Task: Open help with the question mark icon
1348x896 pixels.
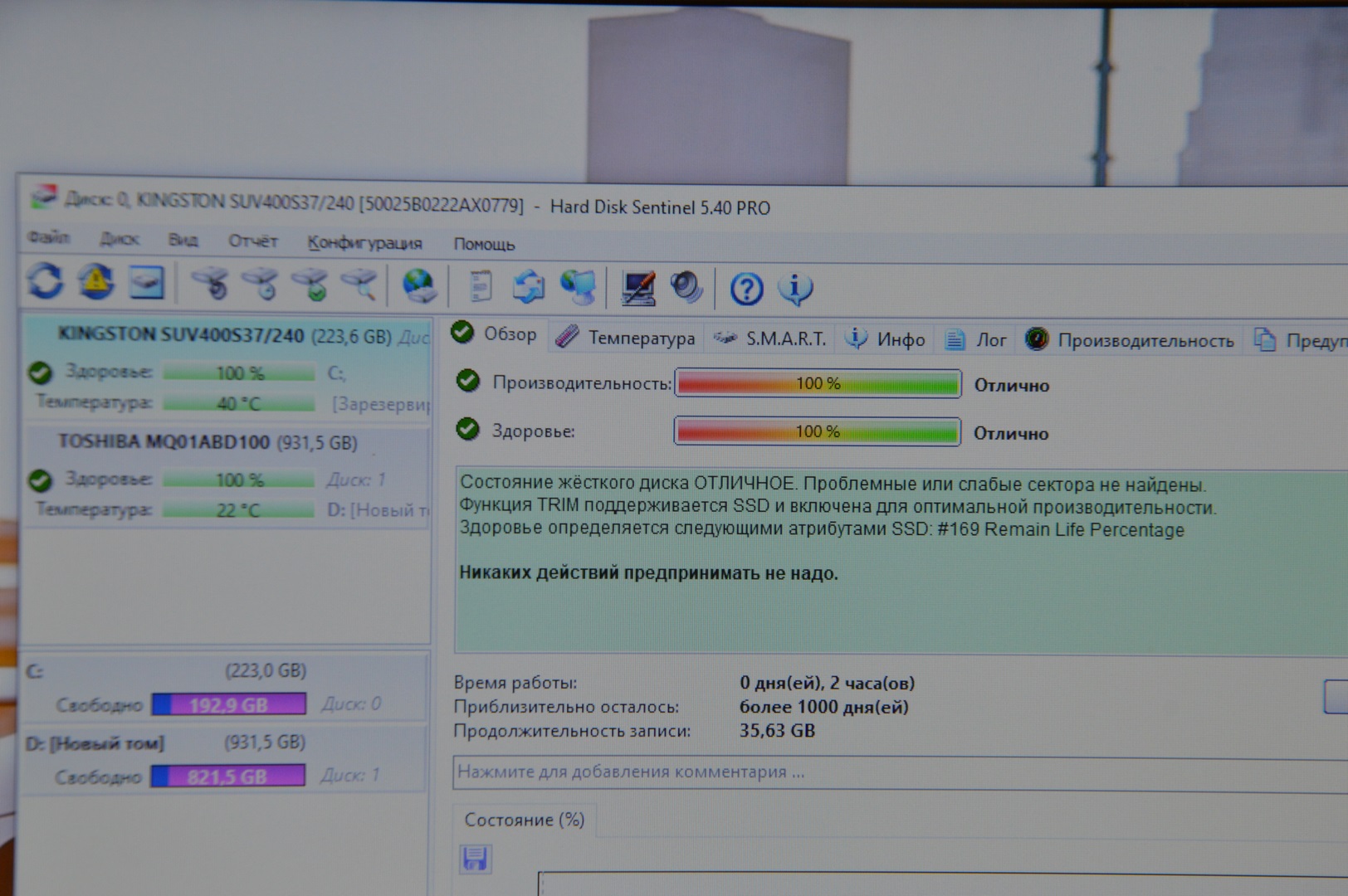Action: click(x=745, y=289)
